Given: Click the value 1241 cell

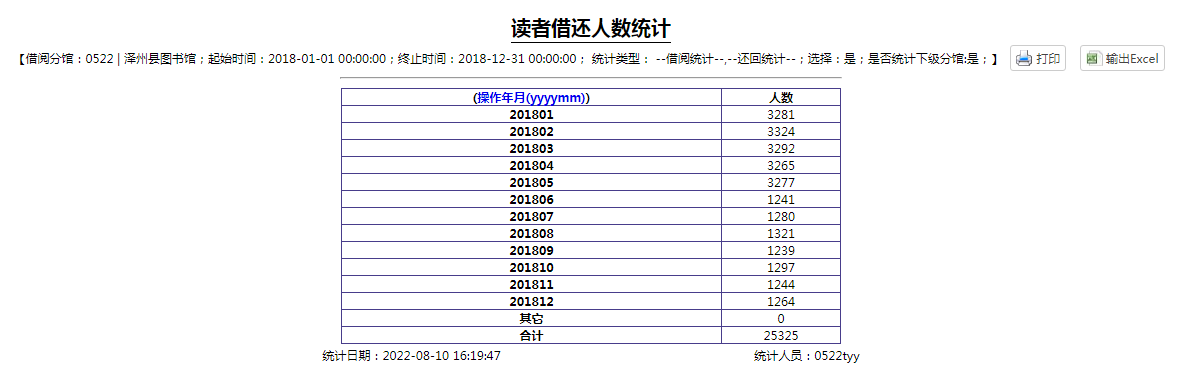Looking at the screenshot, I should coord(781,200).
